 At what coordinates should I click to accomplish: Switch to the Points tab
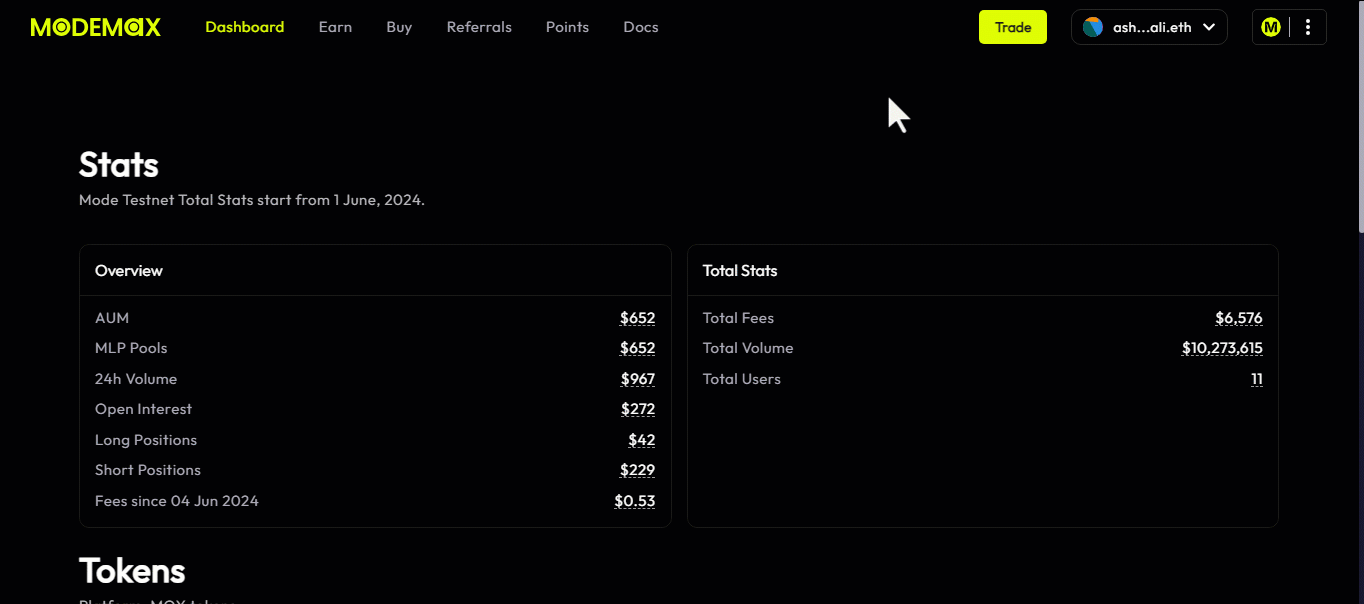567,27
